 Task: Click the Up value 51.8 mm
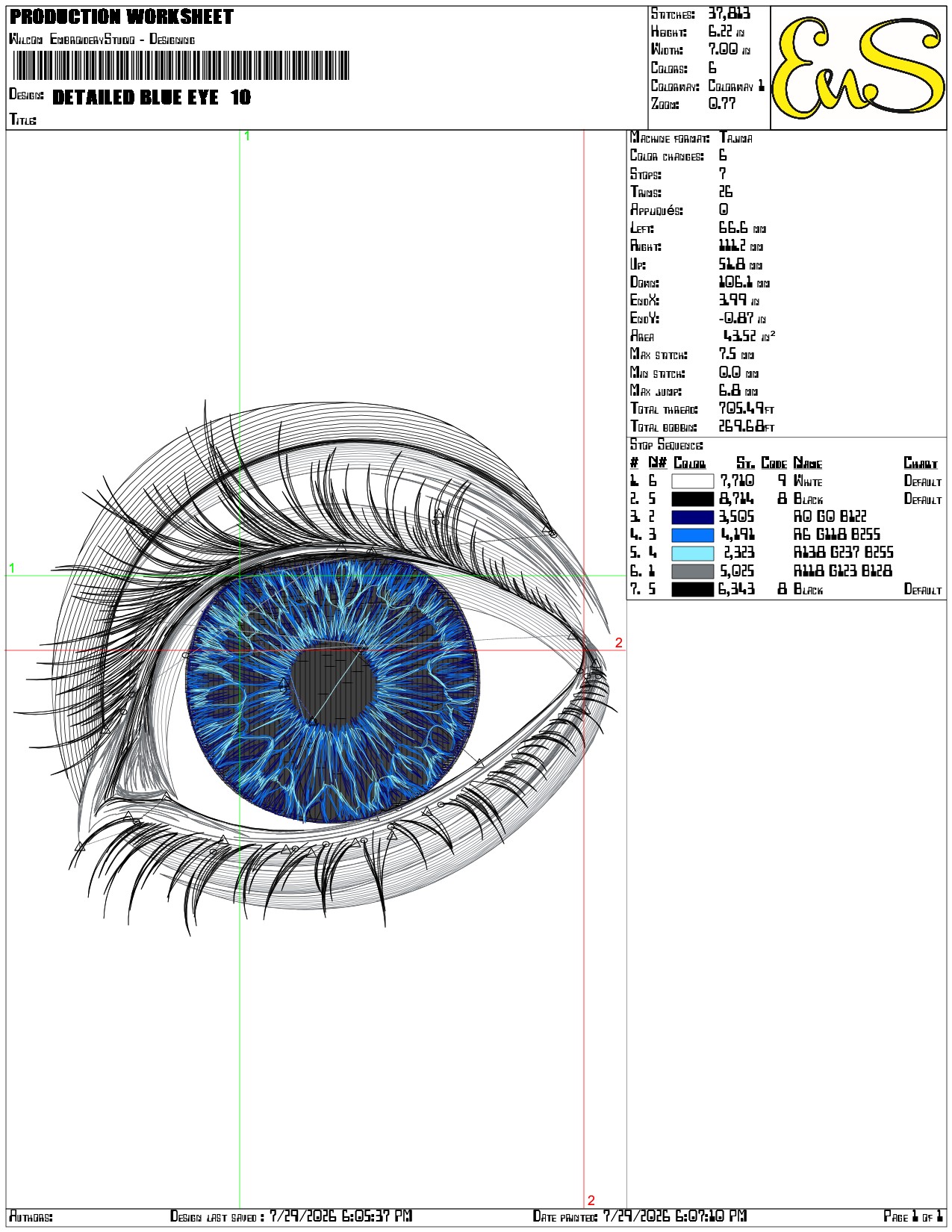tap(741, 264)
